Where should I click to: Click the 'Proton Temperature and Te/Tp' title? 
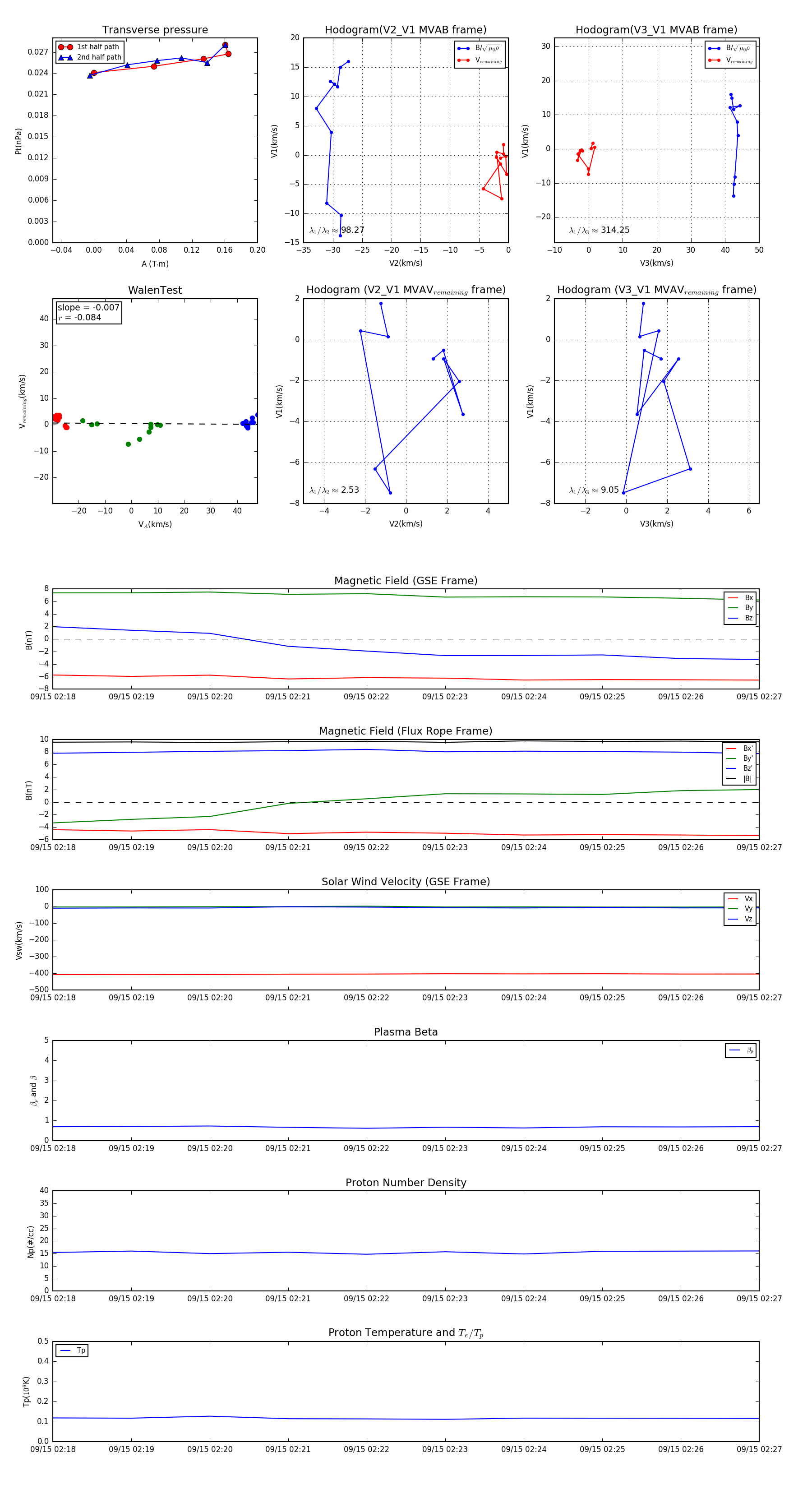(406, 1333)
